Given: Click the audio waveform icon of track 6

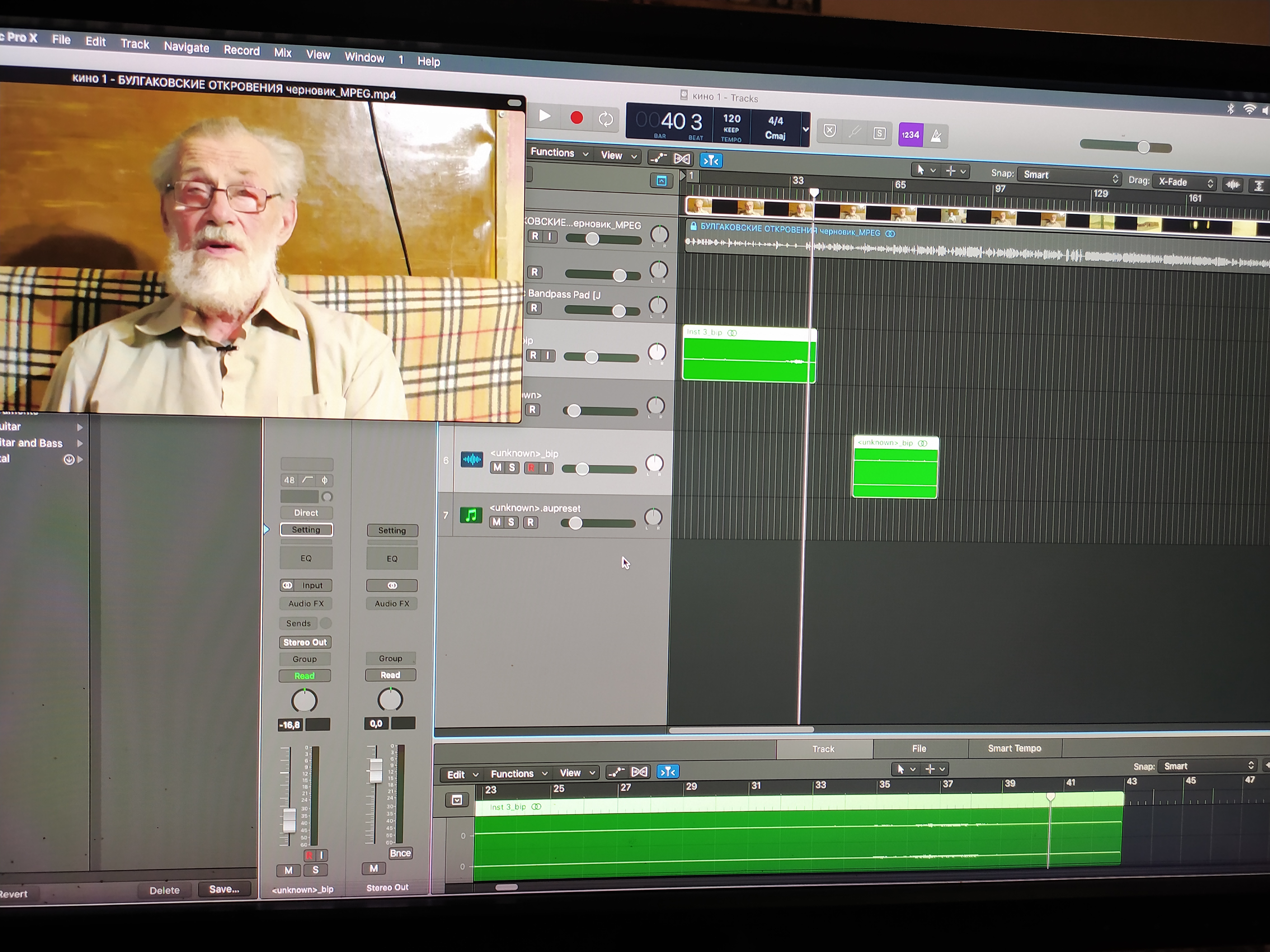Looking at the screenshot, I should click(x=471, y=459).
